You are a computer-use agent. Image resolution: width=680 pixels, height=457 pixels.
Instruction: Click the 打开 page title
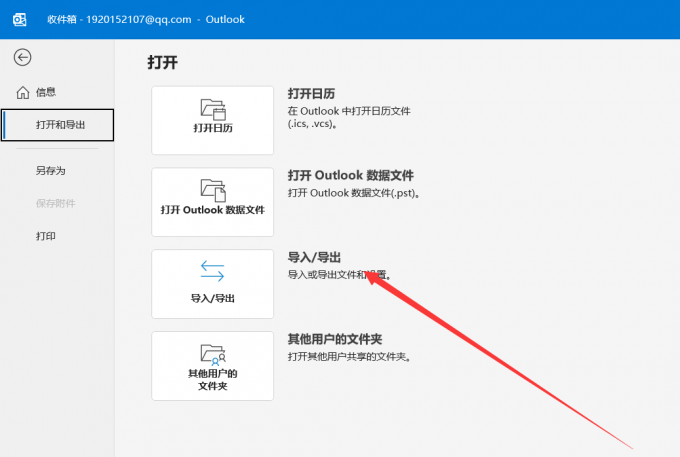click(x=163, y=62)
